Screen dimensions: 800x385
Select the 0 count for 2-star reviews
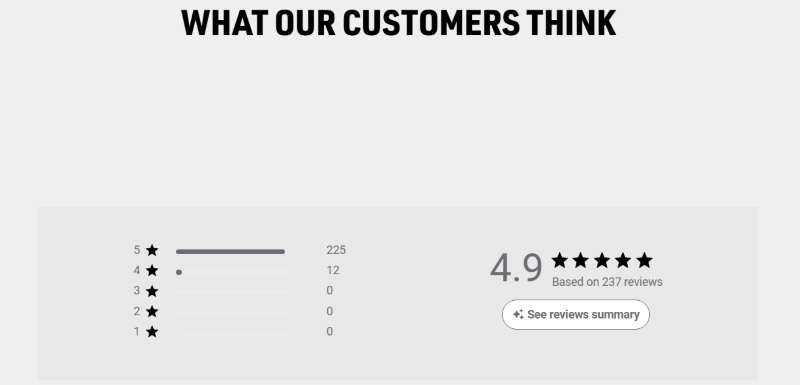pyautogui.click(x=330, y=312)
